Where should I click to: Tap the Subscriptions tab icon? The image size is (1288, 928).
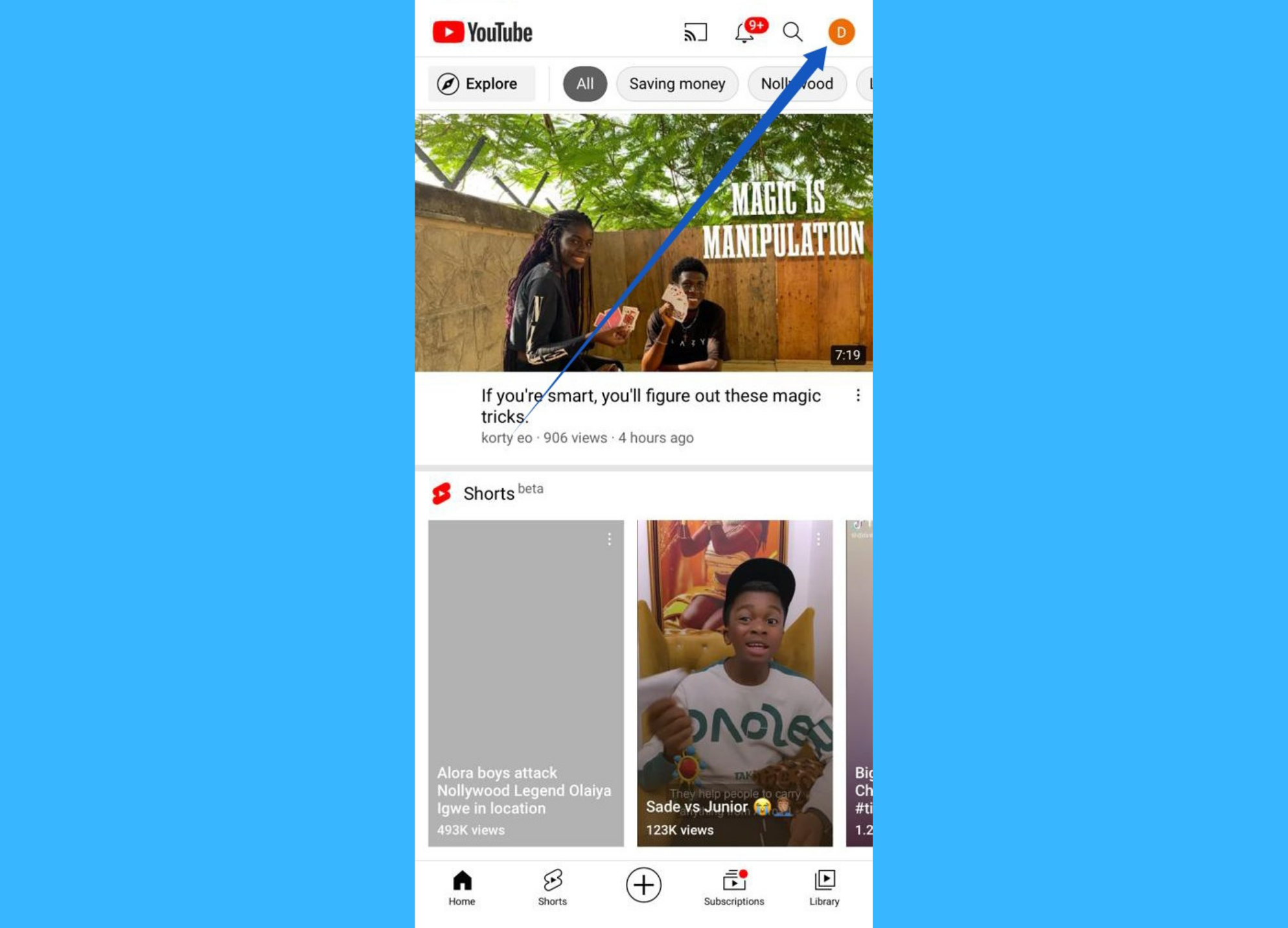(x=734, y=880)
